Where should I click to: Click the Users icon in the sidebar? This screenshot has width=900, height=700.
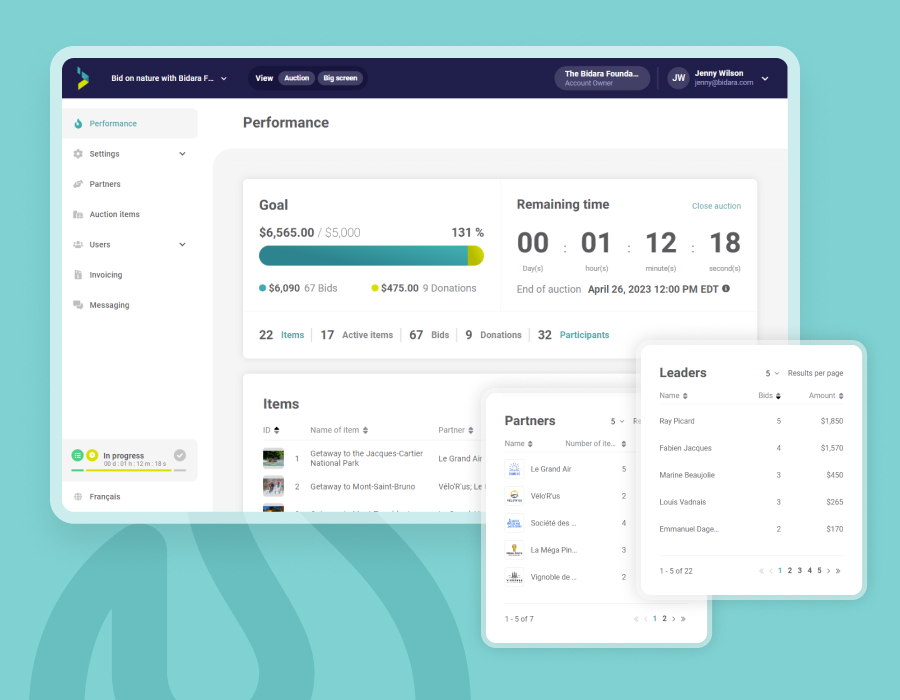tap(76, 244)
